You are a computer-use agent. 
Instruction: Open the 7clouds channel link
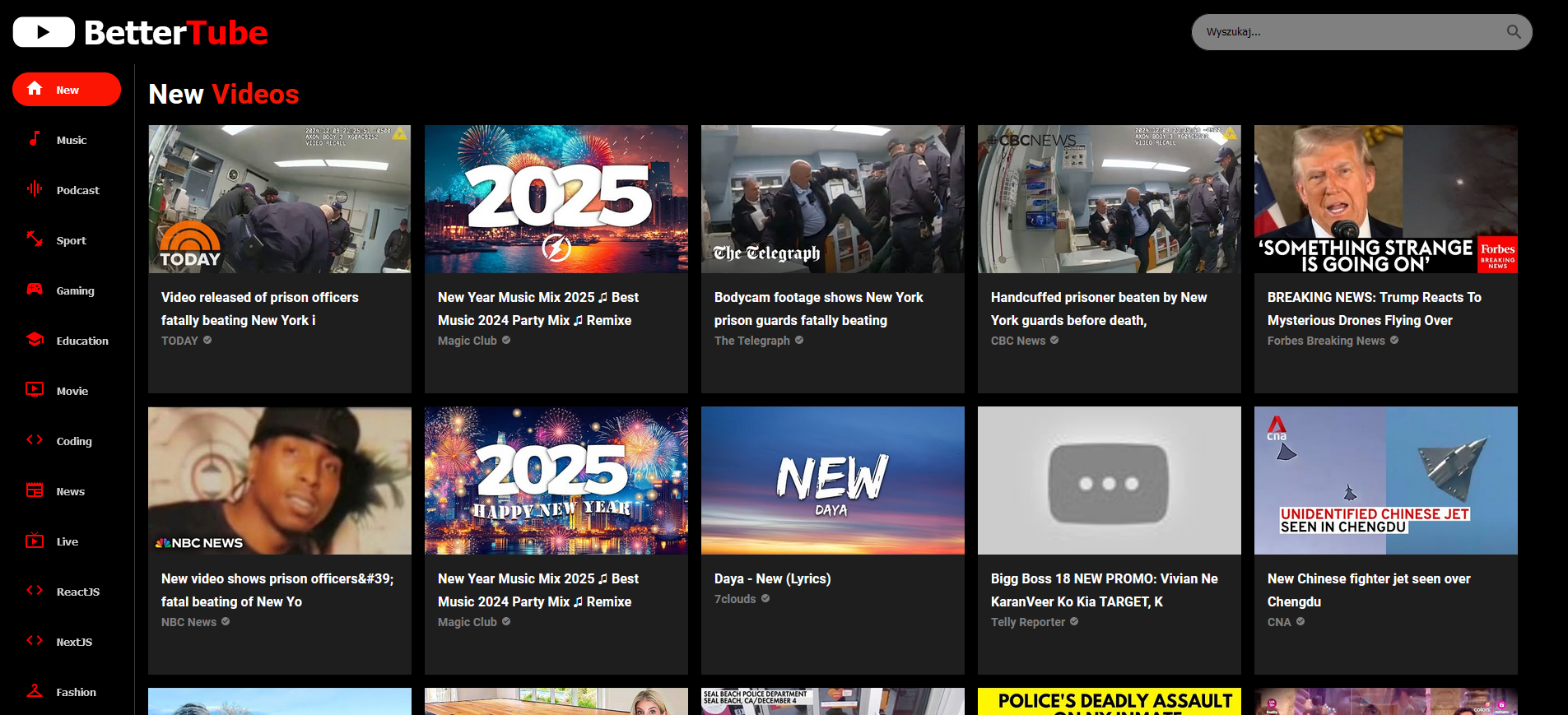tap(735, 599)
